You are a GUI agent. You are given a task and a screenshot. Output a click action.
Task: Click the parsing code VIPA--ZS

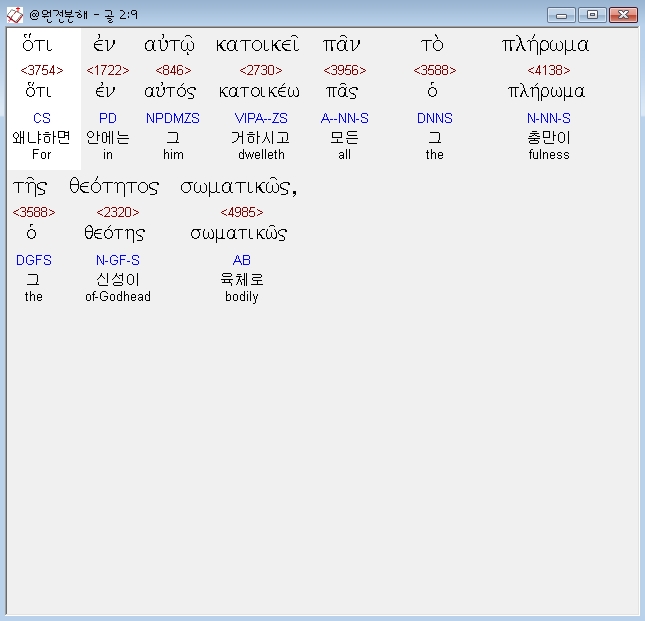pos(261,118)
